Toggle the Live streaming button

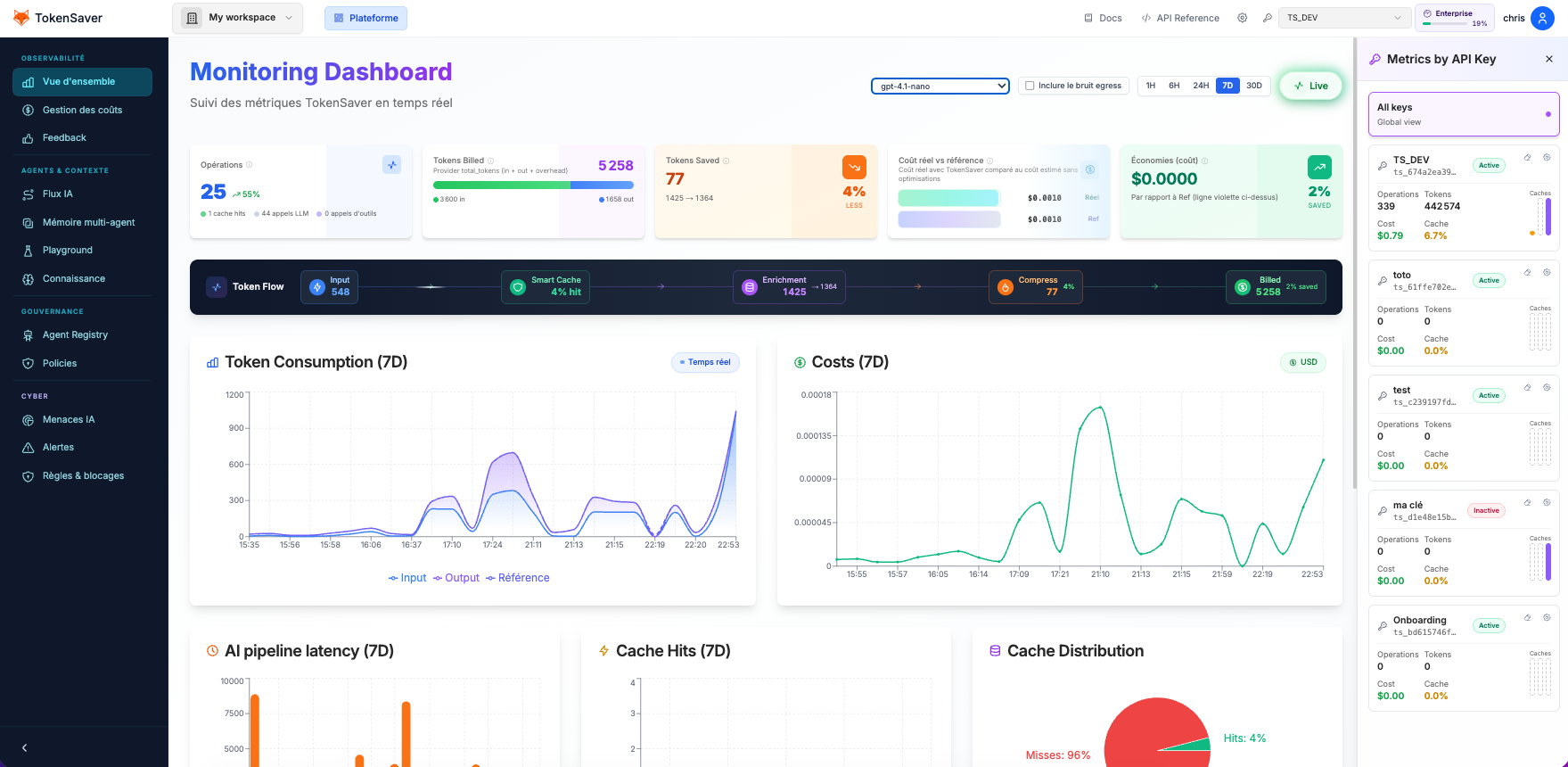(1310, 86)
